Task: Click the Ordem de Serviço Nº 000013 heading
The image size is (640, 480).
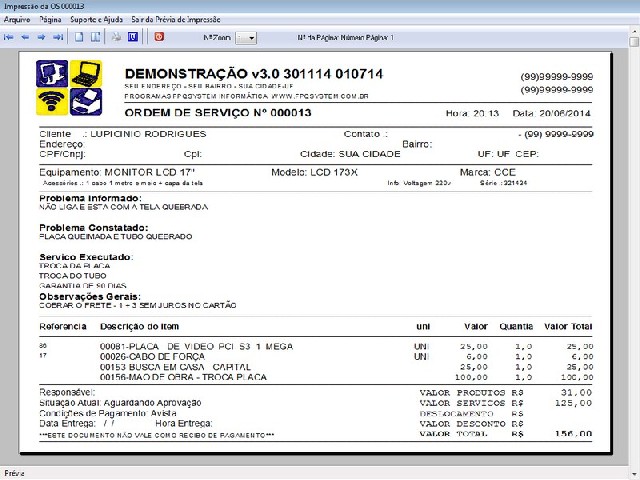Action: (x=218, y=112)
